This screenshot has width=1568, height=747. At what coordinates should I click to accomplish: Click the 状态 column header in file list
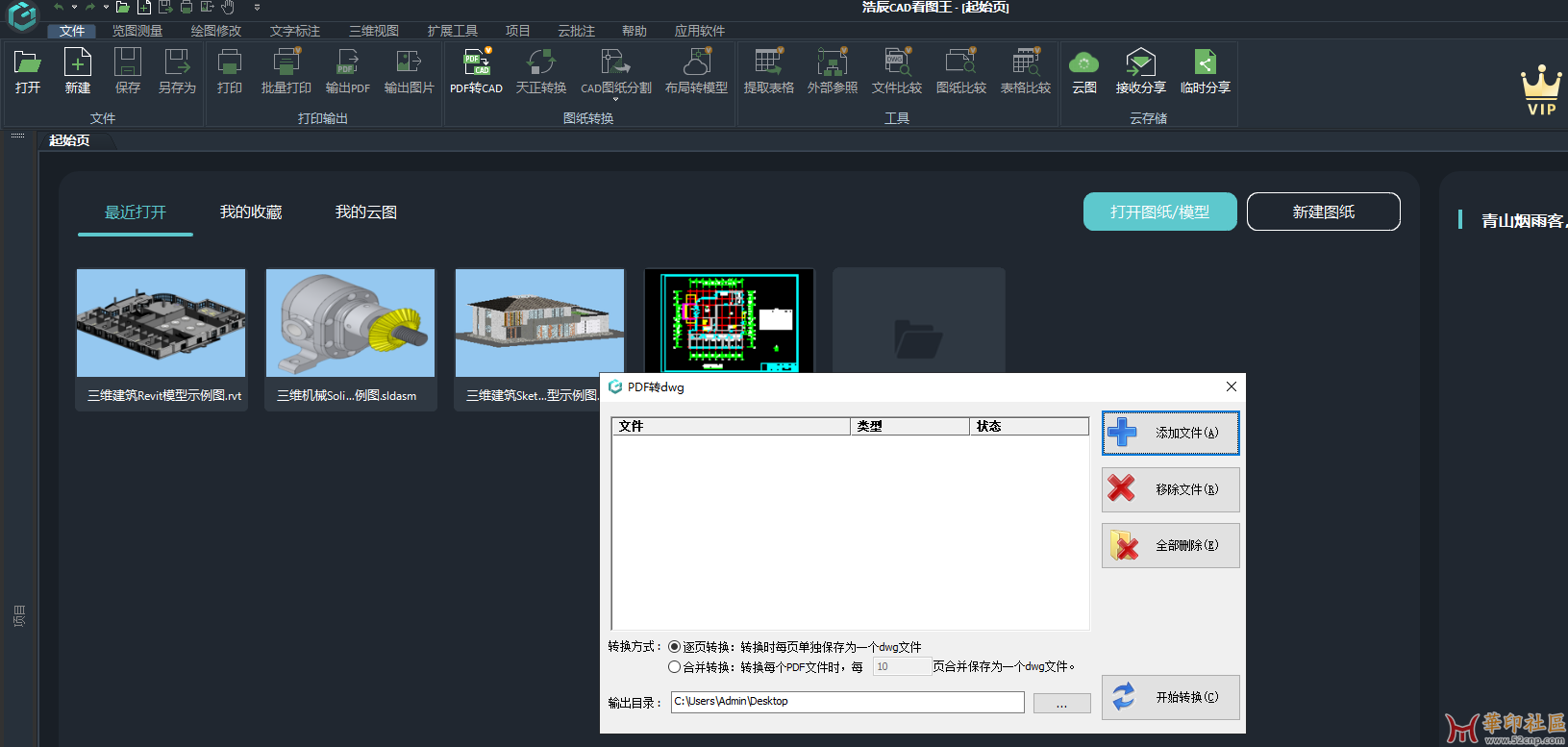point(1029,426)
